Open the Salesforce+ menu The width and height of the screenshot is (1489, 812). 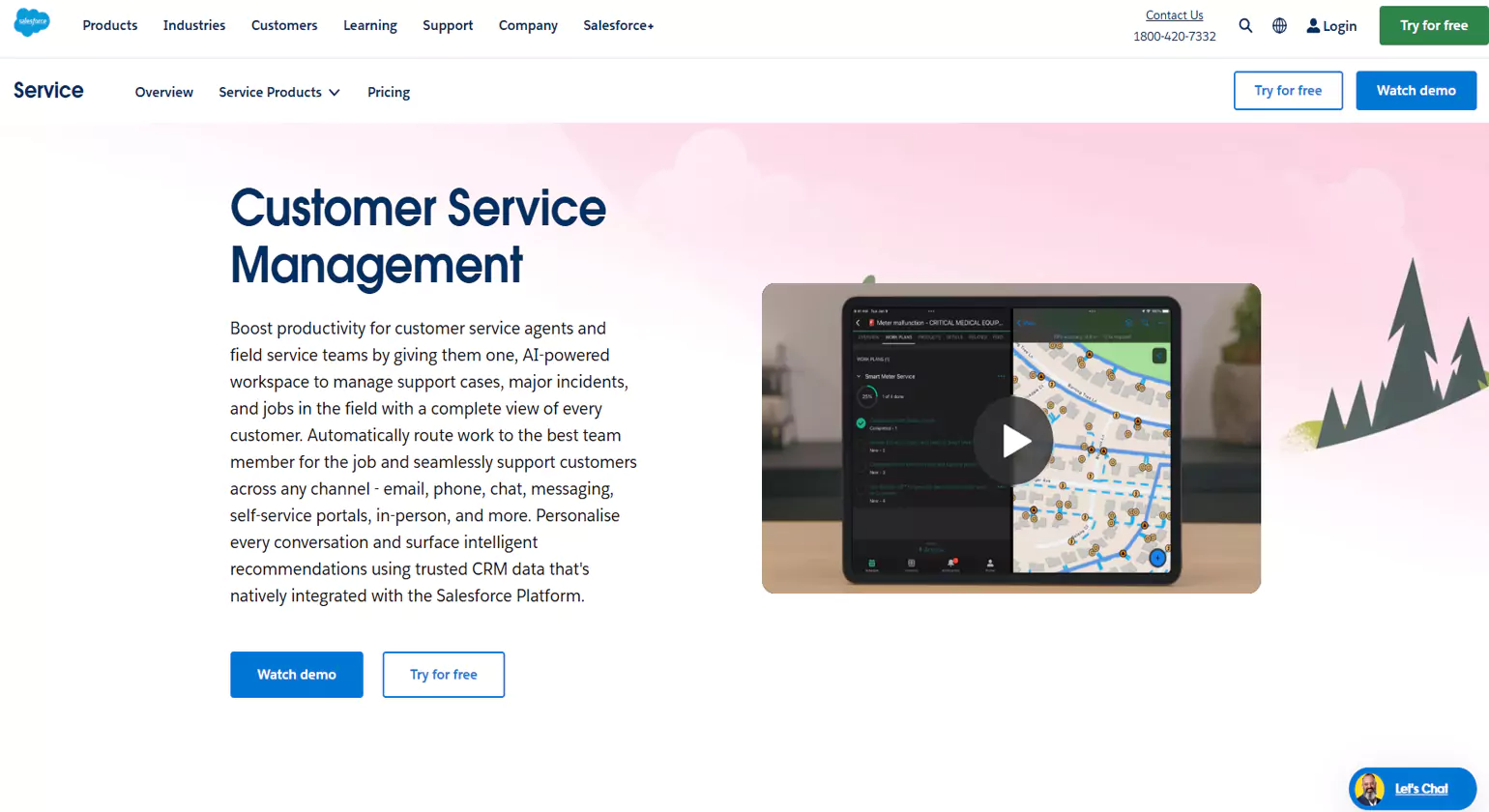(618, 25)
